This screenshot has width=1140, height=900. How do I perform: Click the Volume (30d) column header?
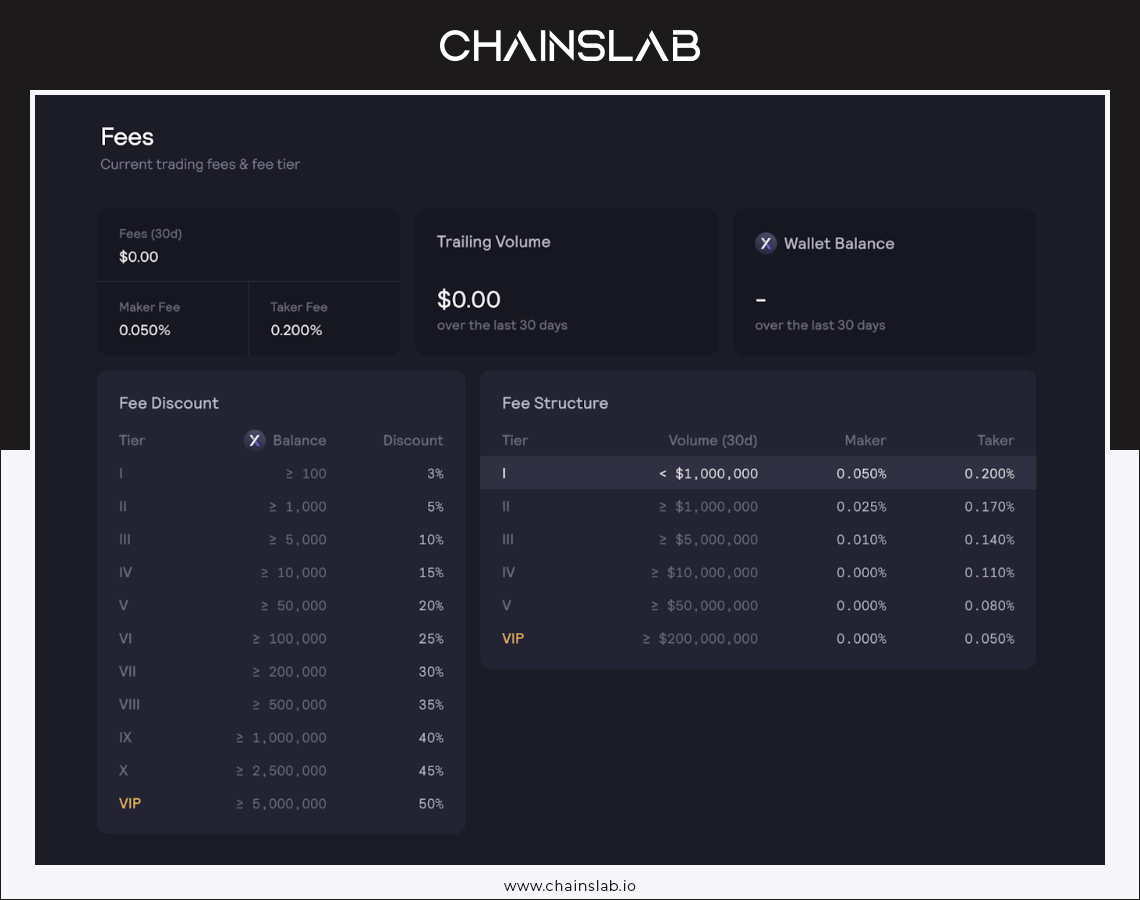click(713, 440)
